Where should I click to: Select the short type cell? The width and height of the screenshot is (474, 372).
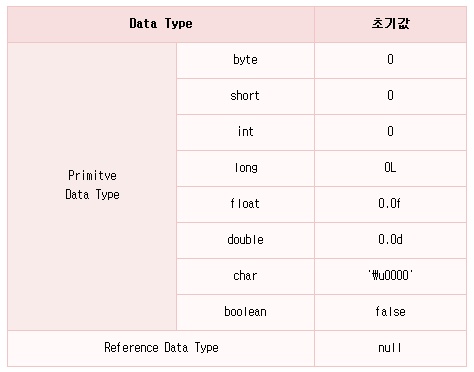pyautogui.click(x=245, y=96)
